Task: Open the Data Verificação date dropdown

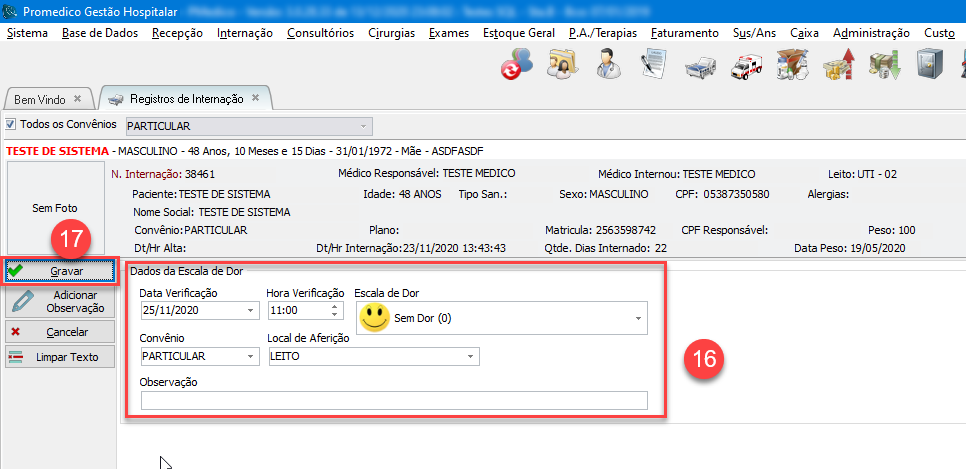Action: coord(249,311)
